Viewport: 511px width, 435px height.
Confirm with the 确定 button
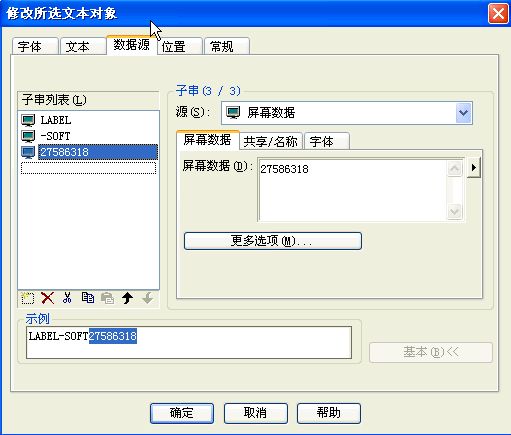(182, 413)
